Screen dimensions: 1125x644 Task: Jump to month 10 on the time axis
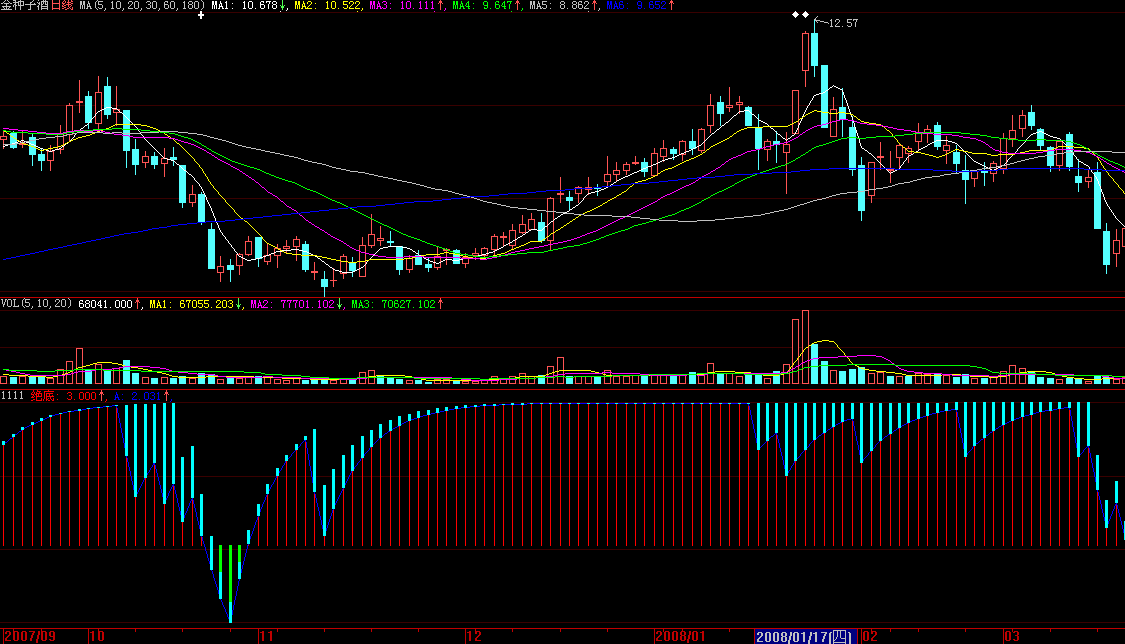(x=97, y=636)
